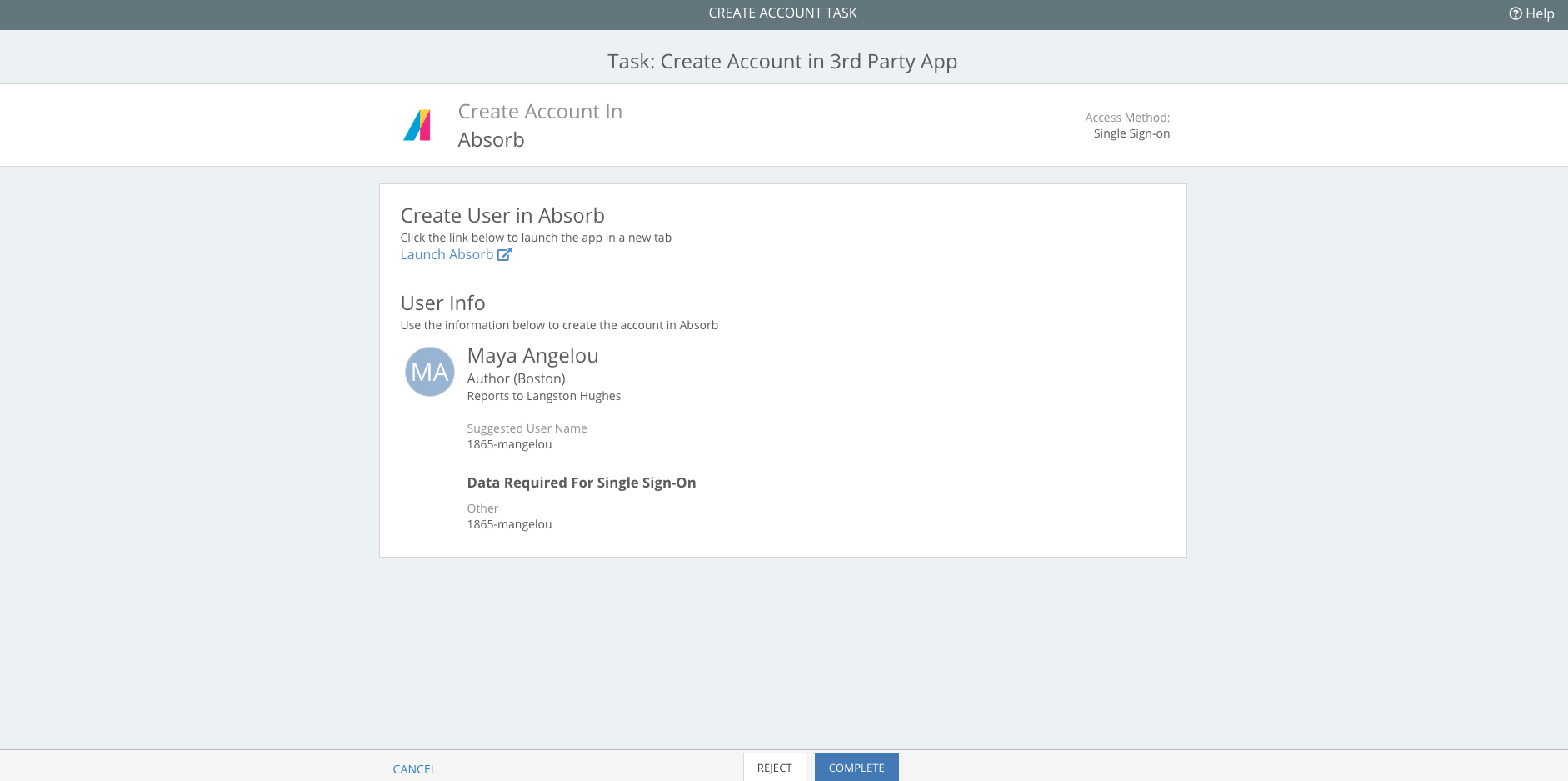This screenshot has height=781, width=1568.
Task: Click the Create User in Absorb heading
Action: [502, 216]
